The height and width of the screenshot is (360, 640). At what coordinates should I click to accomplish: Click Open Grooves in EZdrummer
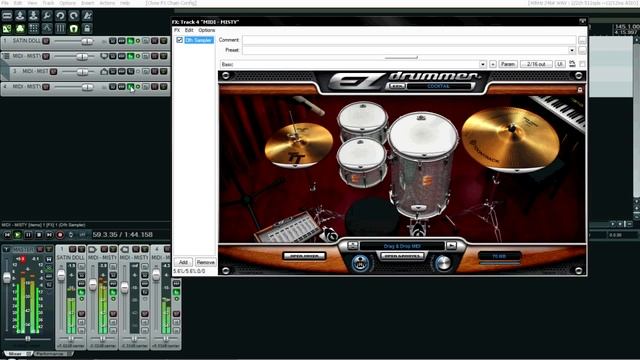point(402,256)
